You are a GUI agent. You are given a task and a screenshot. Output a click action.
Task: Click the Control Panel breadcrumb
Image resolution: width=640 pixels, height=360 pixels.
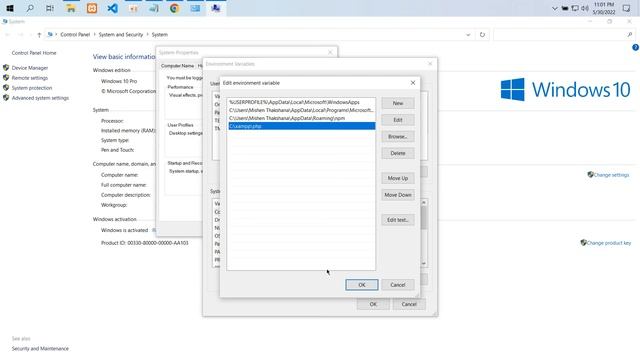pyautogui.click(x=75, y=35)
